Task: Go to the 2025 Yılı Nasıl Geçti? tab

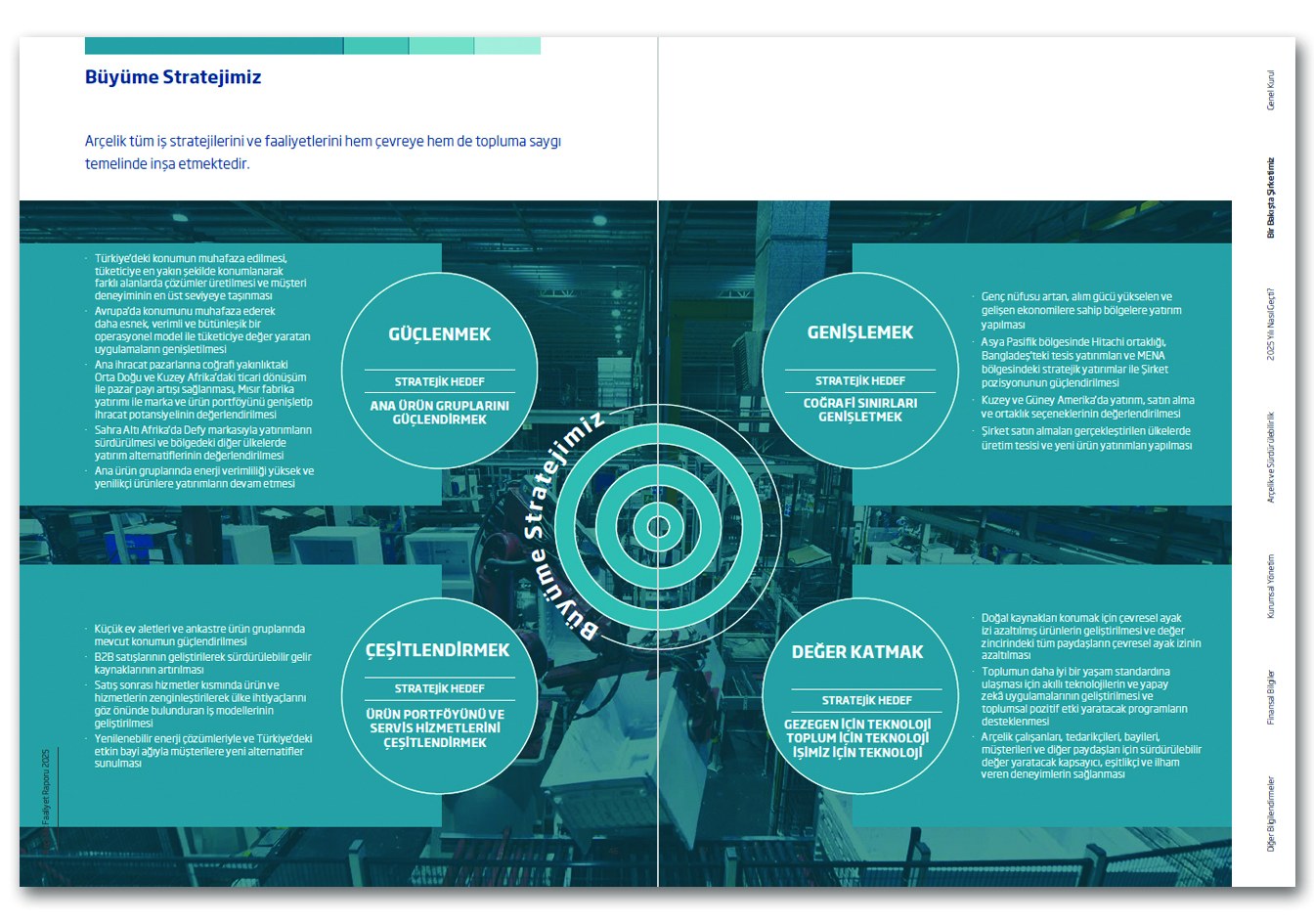Action: (x=1271, y=324)
